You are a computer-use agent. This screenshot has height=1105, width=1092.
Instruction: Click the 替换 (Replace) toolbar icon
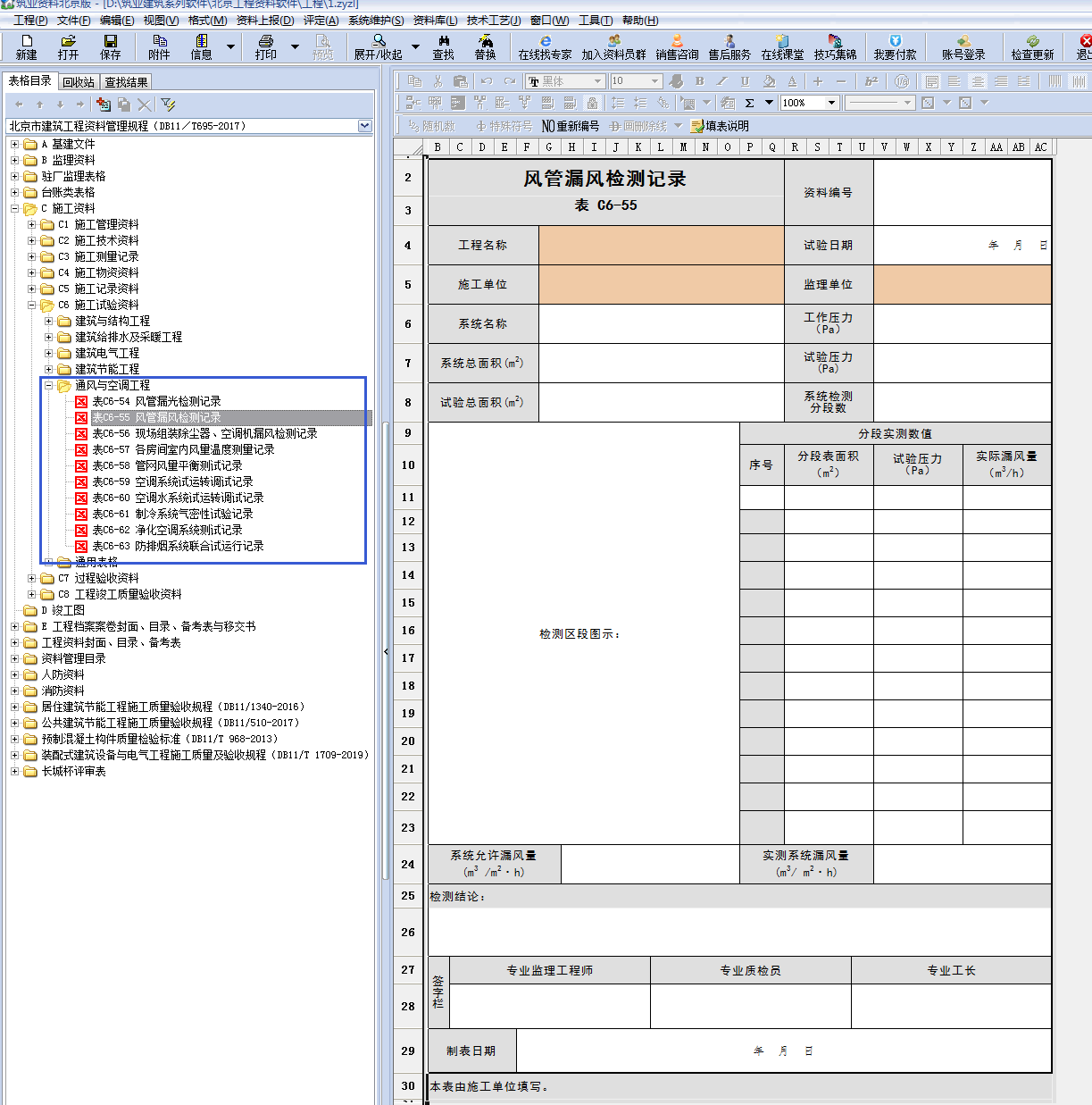tap(485, 46)
